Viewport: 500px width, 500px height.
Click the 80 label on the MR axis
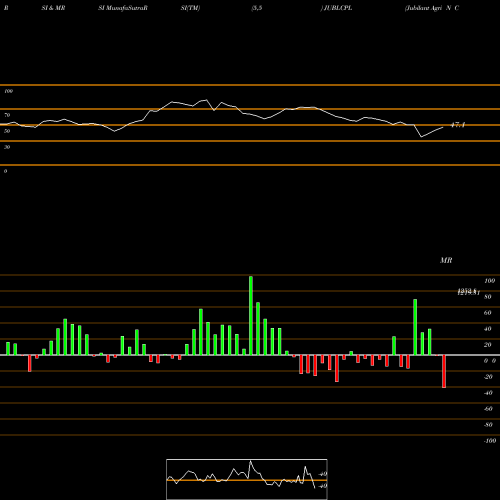click(x=488, y=297)
